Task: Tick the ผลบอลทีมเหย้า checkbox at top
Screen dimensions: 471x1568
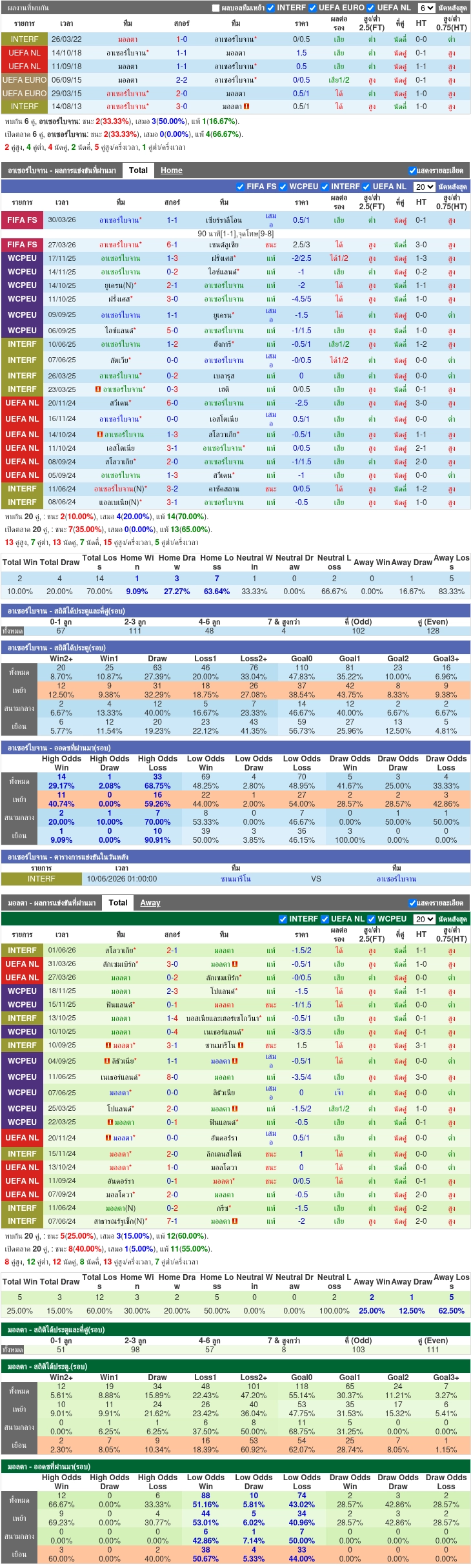Action: tap(216, 8)
